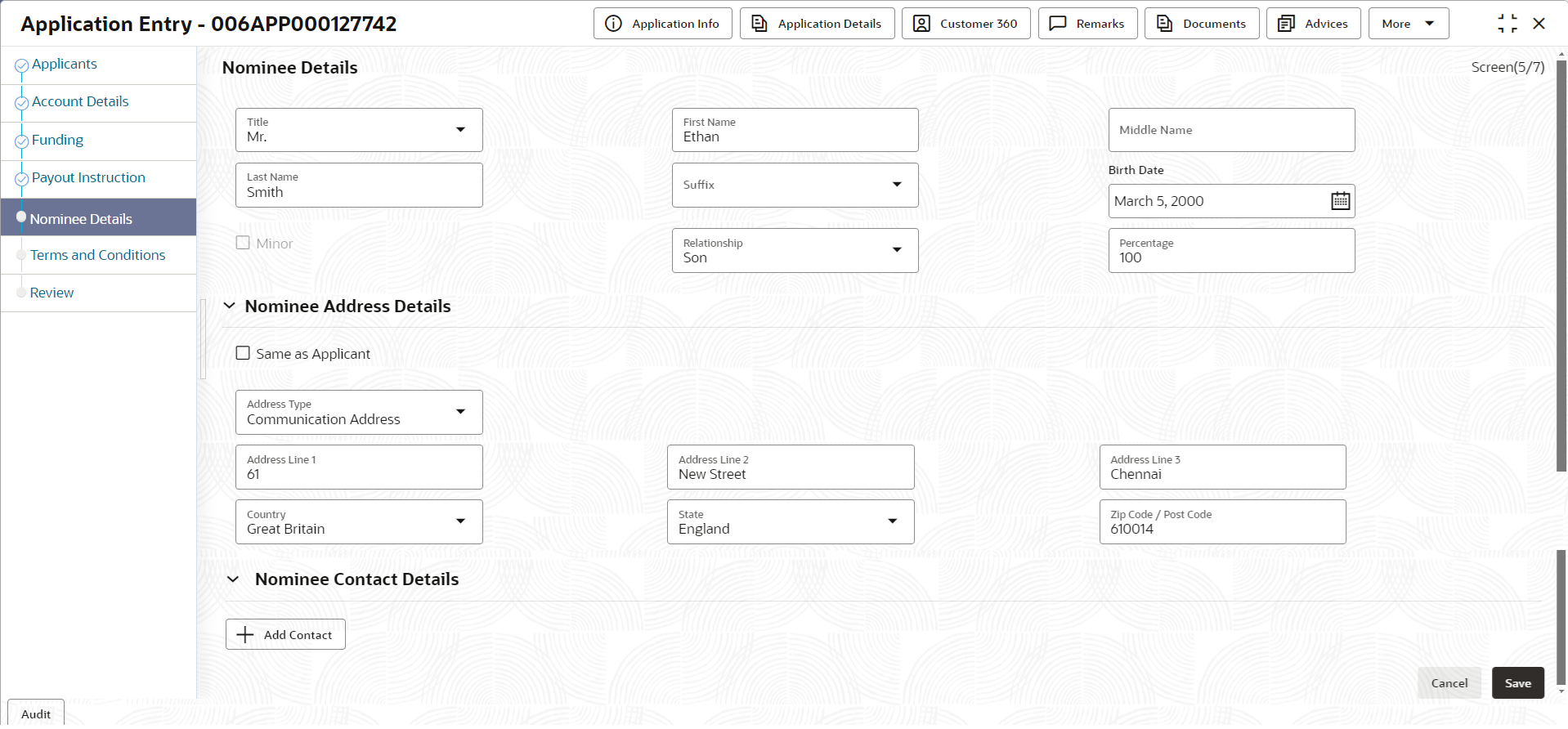Open the Relationship dropdown

(795, 250)
